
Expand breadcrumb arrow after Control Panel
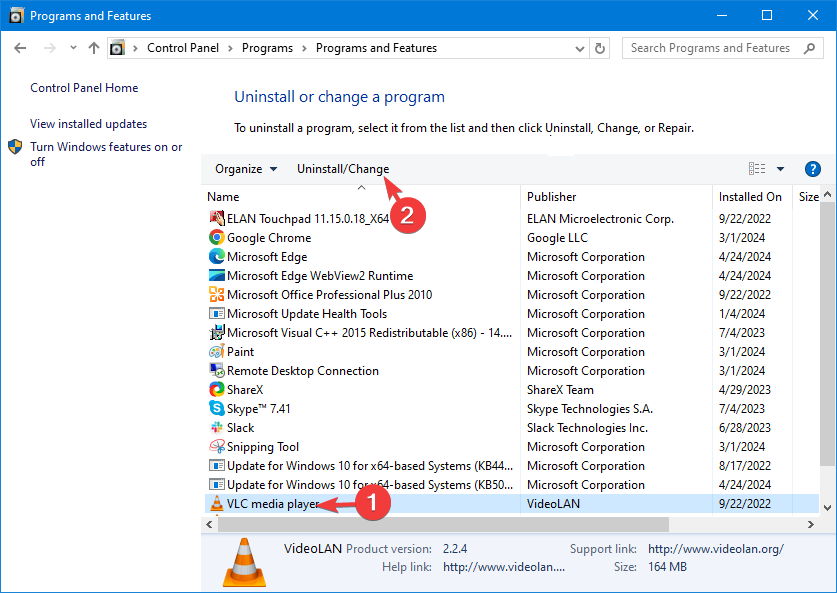[230, 49]
